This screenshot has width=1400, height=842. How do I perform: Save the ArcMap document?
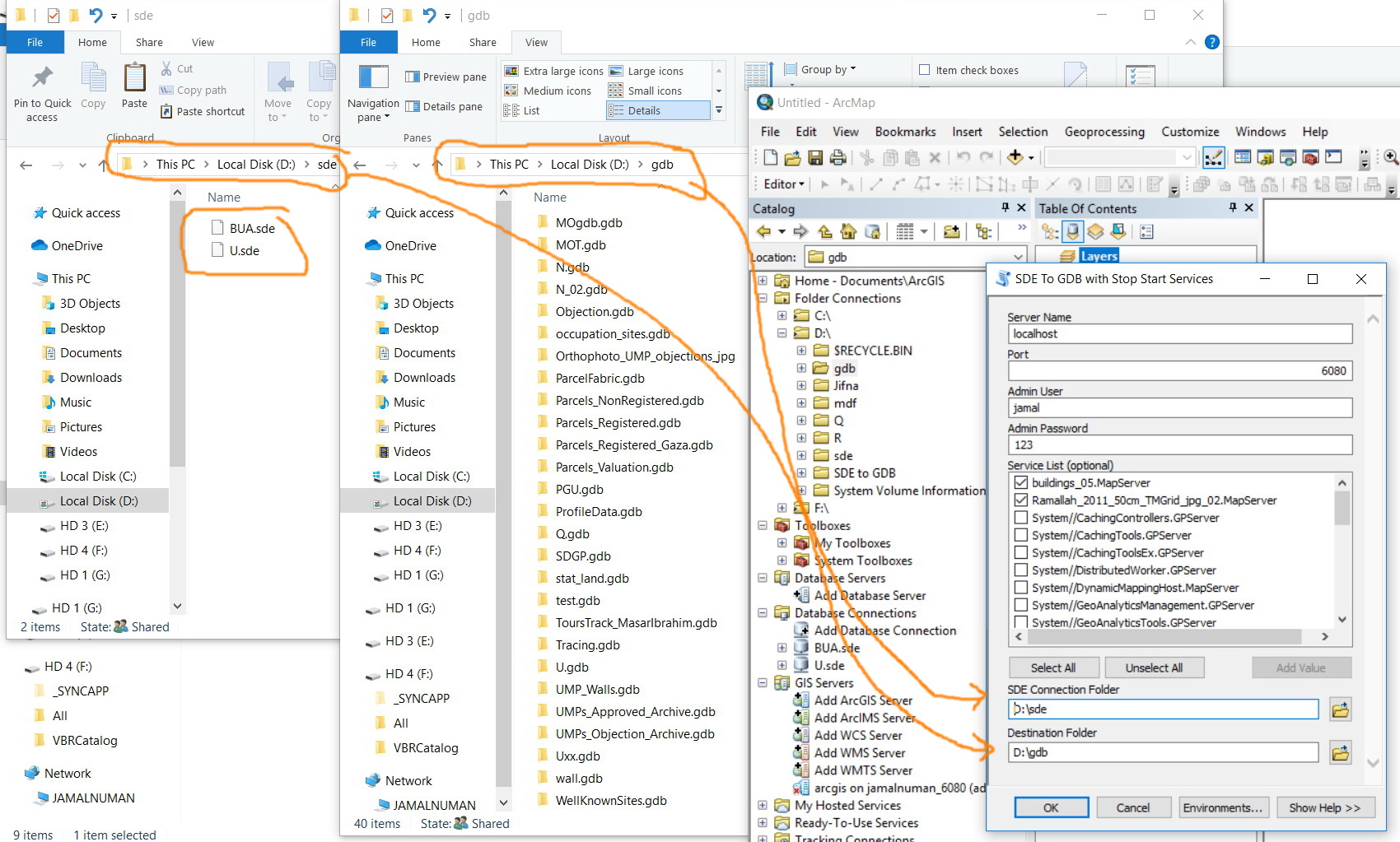point(815,157)
